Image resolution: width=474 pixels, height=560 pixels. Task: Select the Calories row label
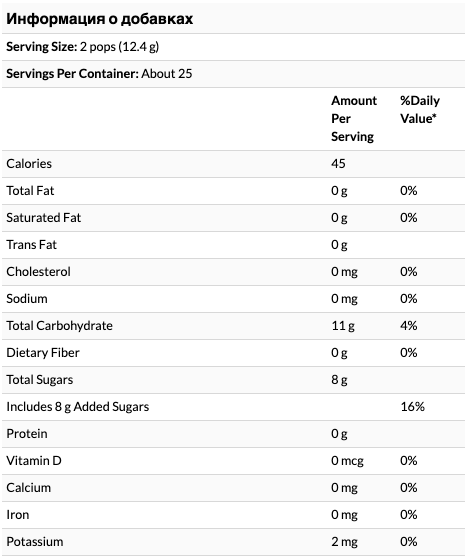pos(29,164)
